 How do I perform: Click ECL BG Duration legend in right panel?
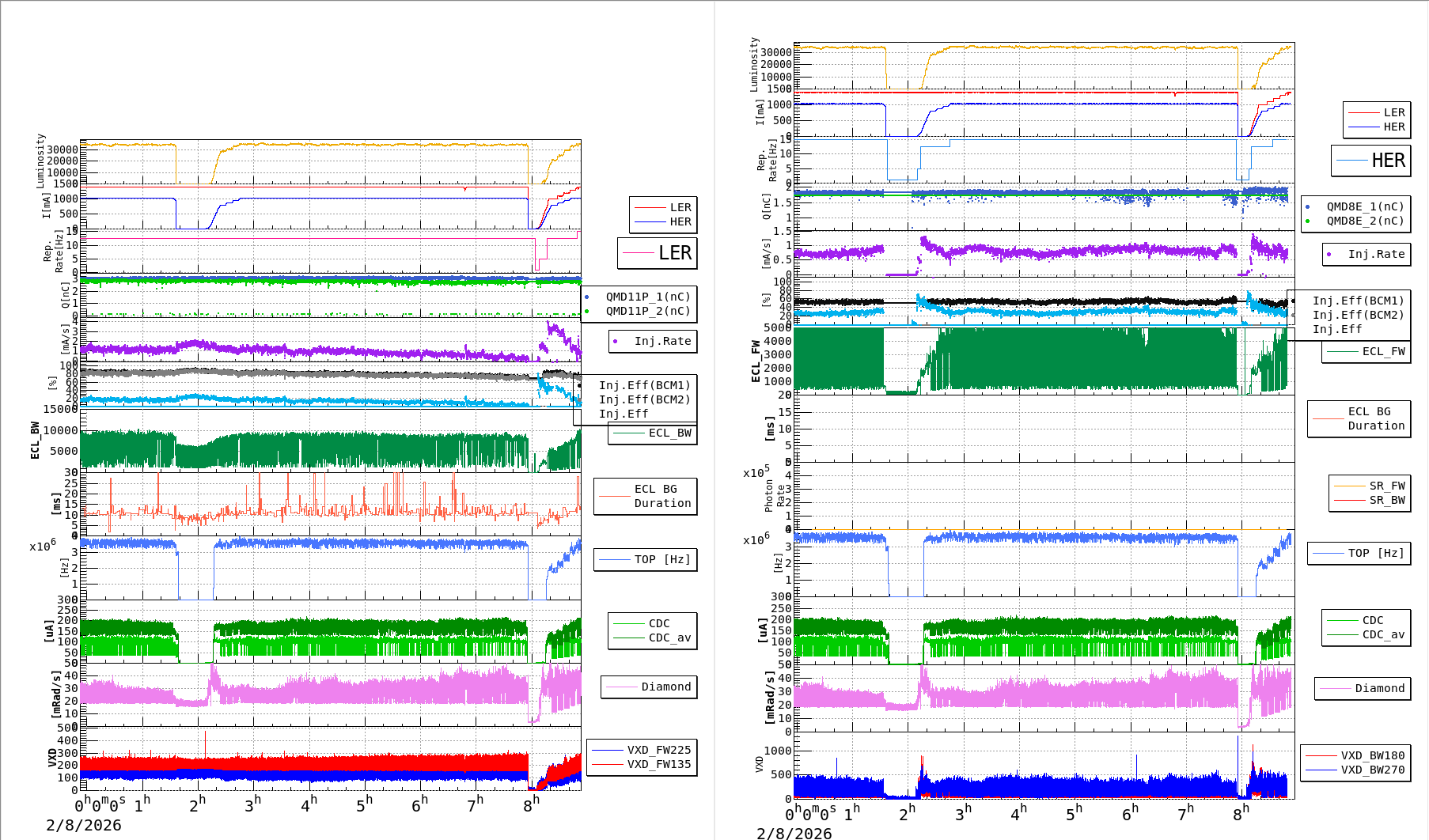click(1359, 418)
